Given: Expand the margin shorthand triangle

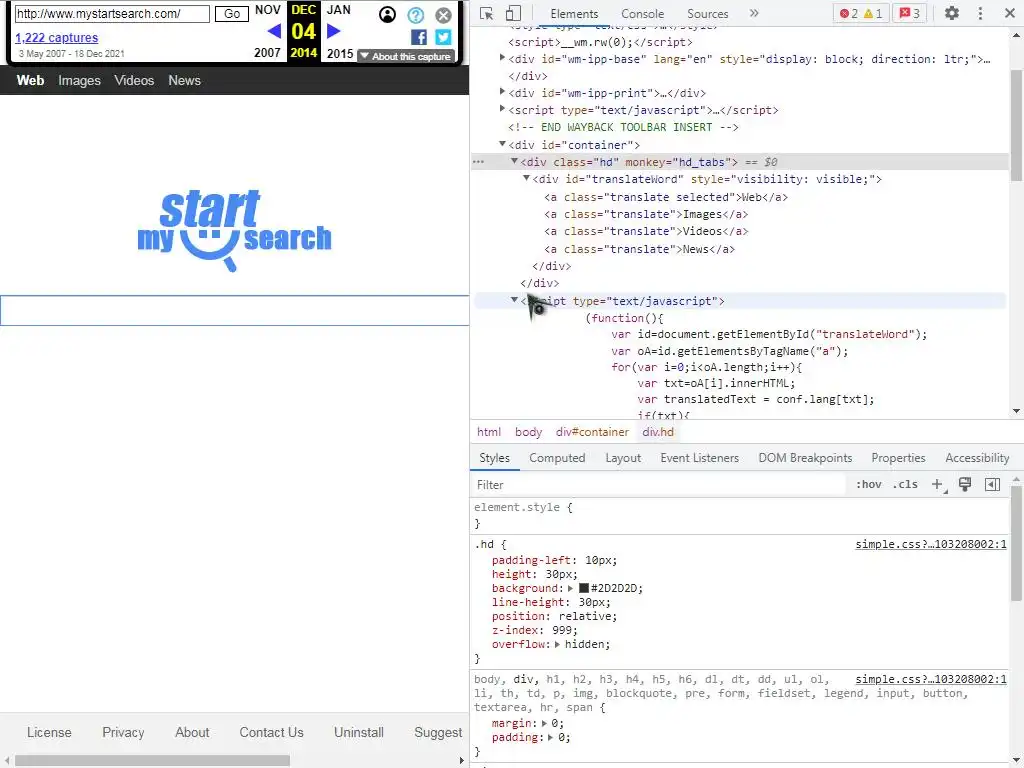Looking at the screenshot, I should (x=544, y=723).
